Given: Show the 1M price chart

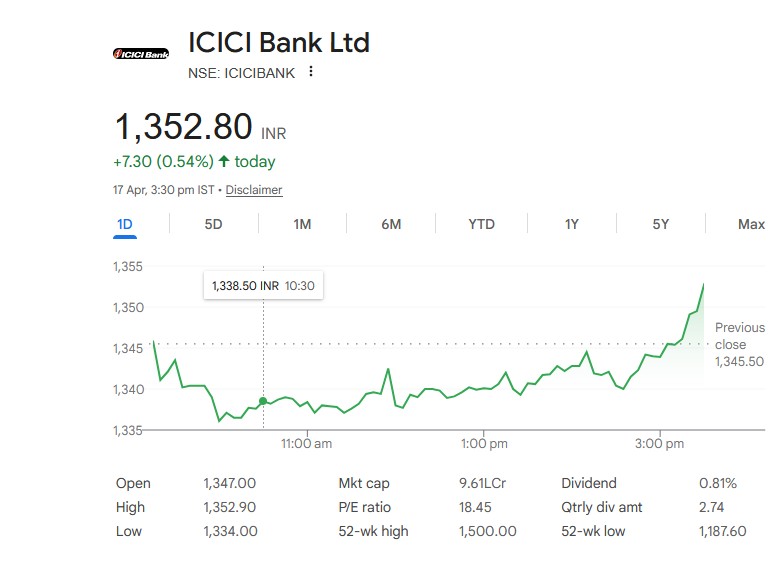Looking at the screenshot, I should click(x=302, y=224).
